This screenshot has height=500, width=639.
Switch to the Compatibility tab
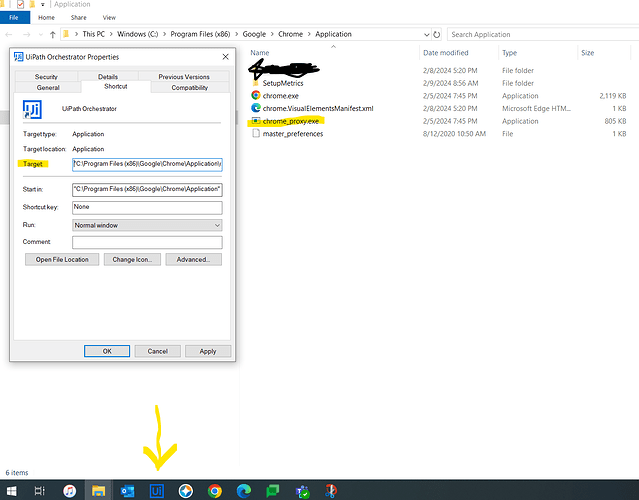pos(189,87)
